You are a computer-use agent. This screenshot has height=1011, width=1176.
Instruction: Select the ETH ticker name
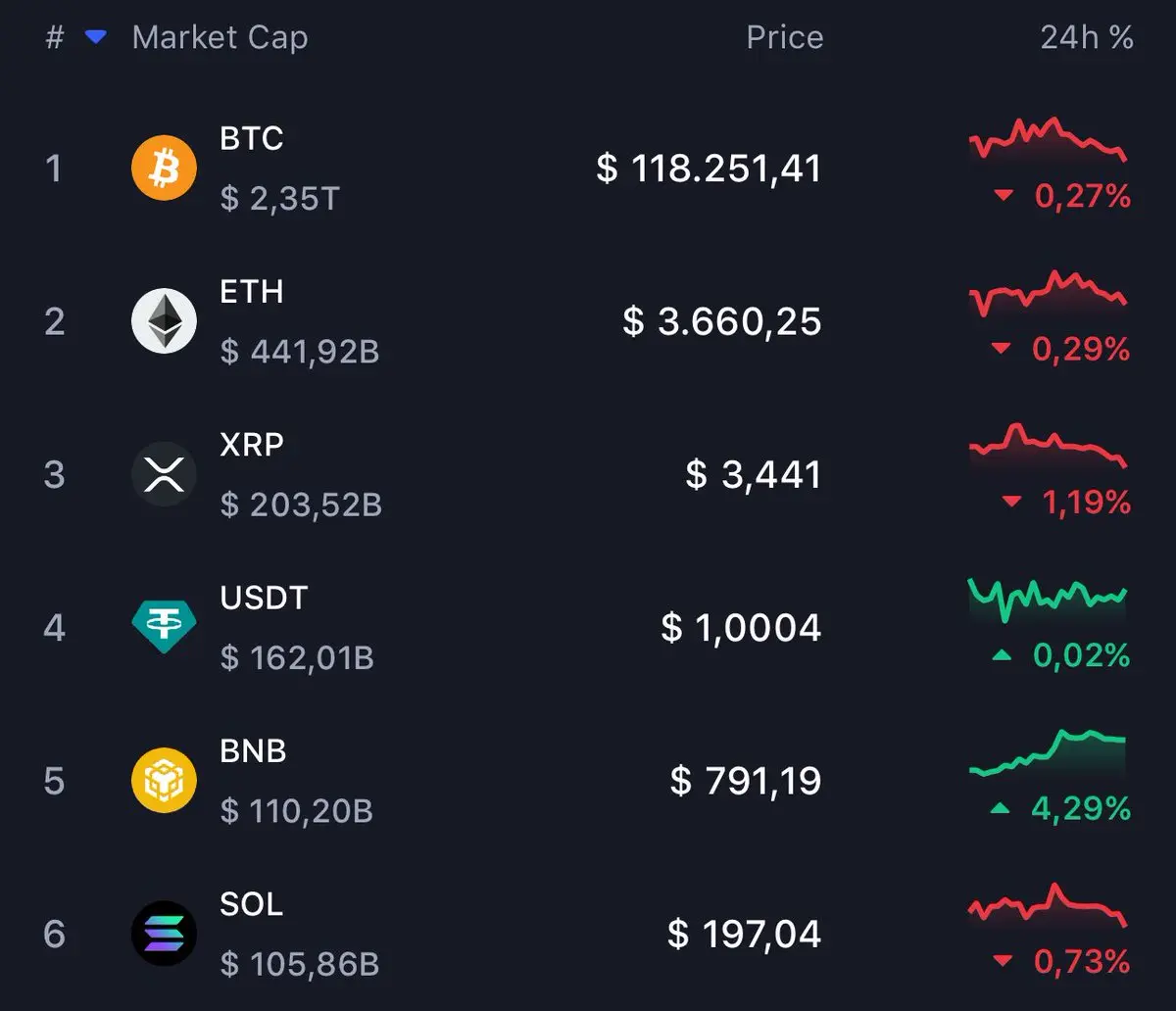point(252,291)
